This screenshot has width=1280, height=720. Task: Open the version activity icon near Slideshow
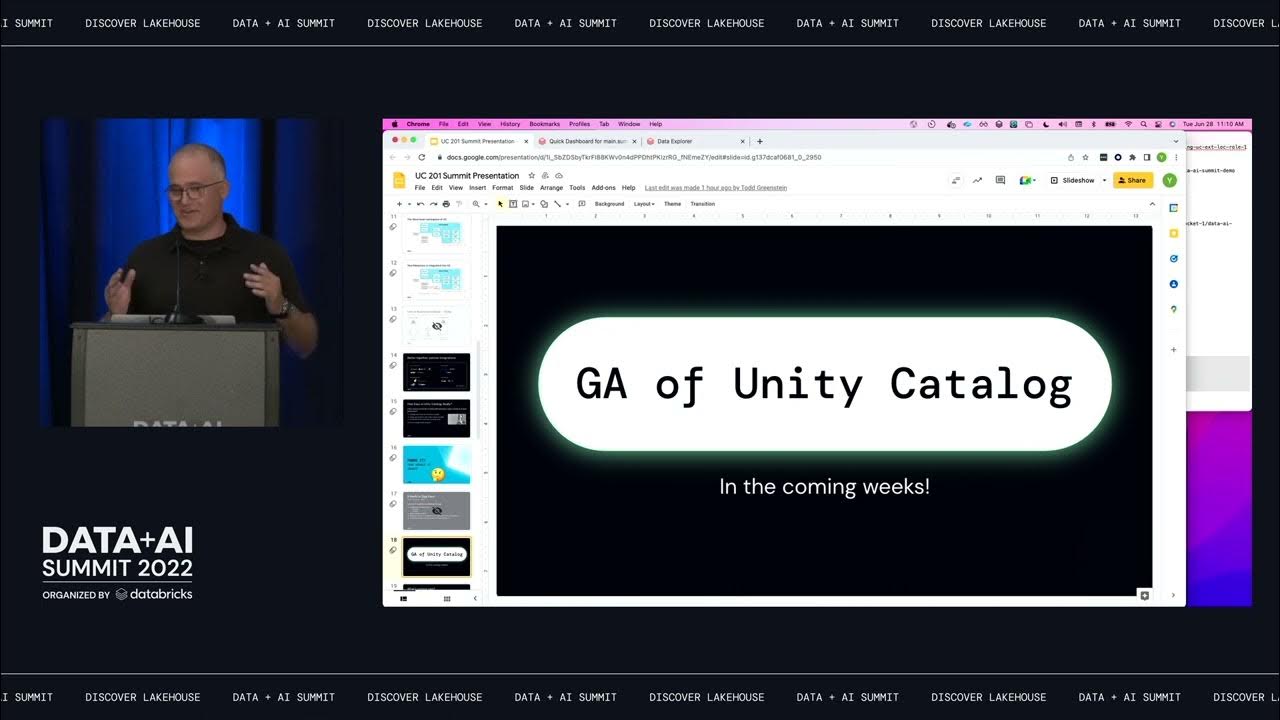(x=956, y=181)
